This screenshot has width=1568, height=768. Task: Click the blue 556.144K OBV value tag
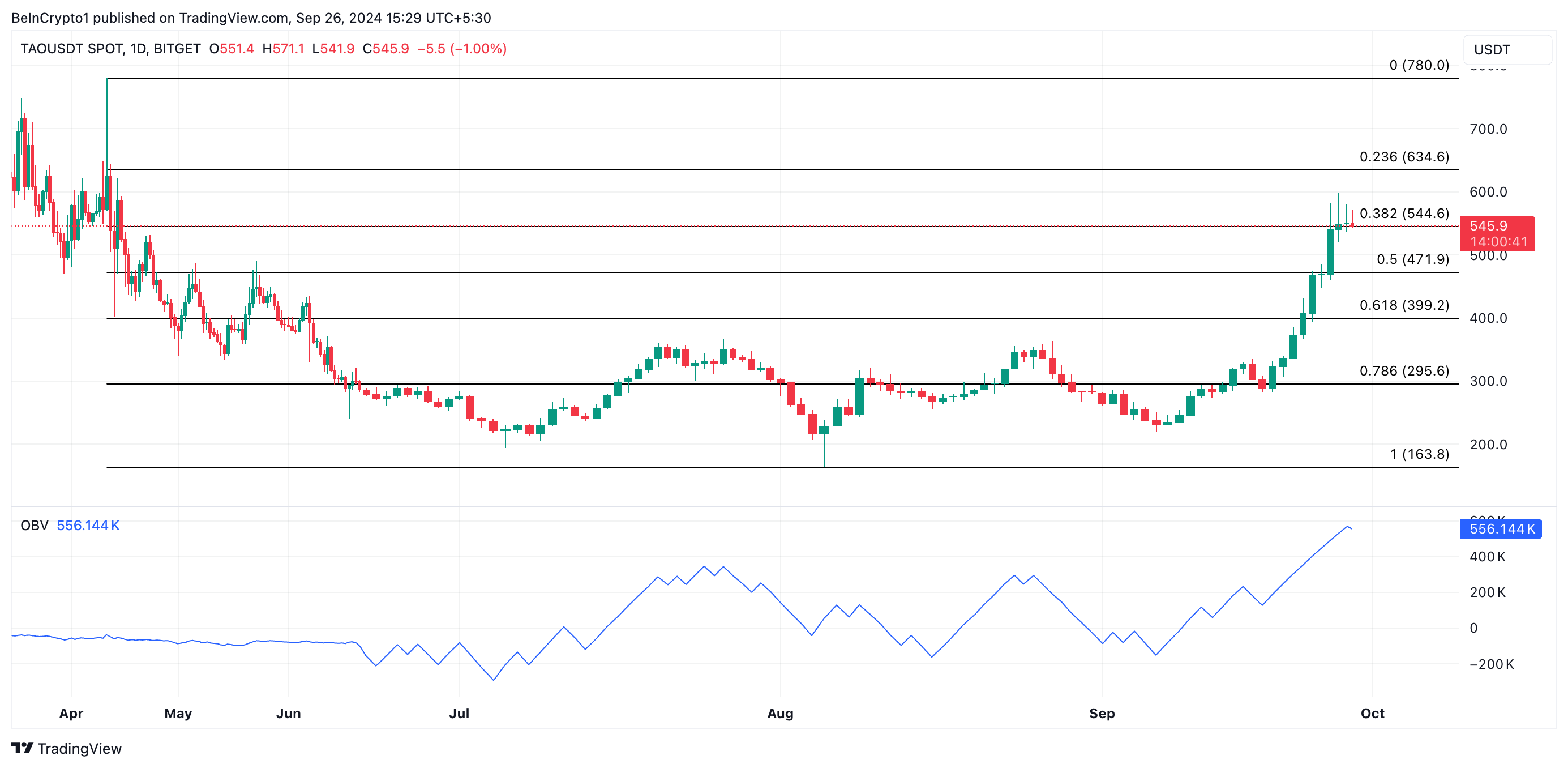pos(1501,528)
